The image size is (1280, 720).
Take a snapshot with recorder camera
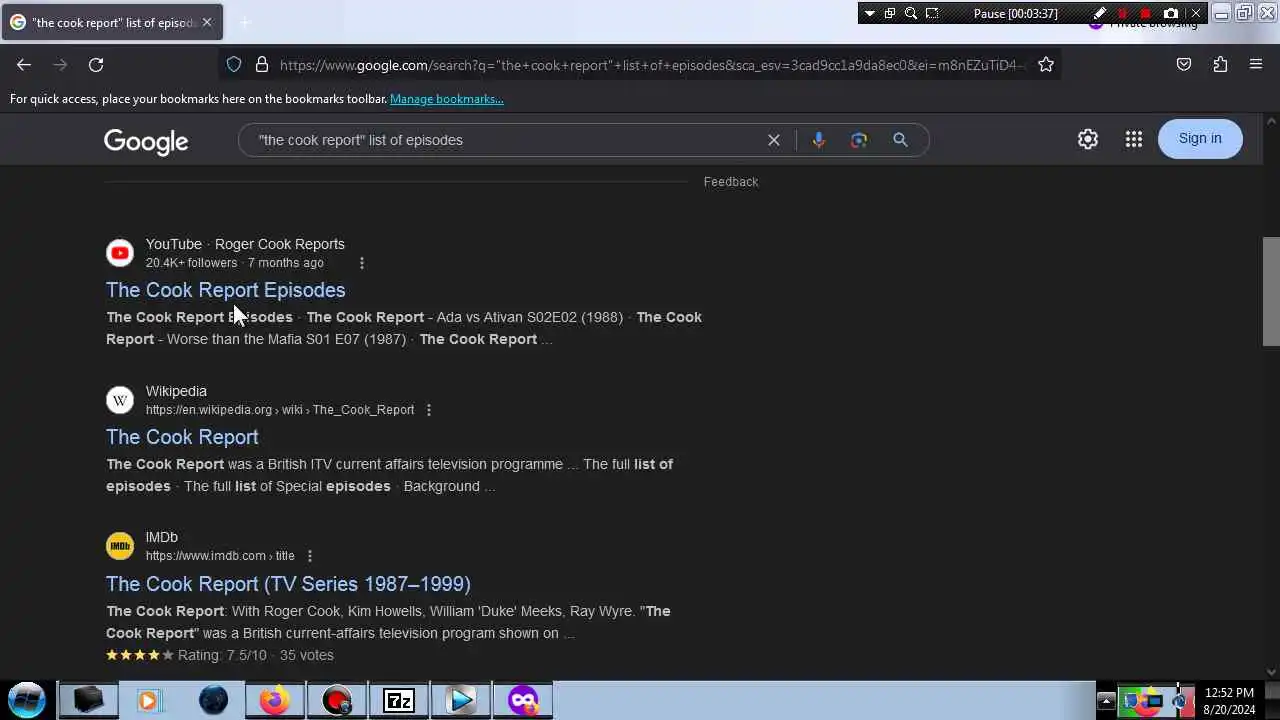click(x=1171, y=13)
